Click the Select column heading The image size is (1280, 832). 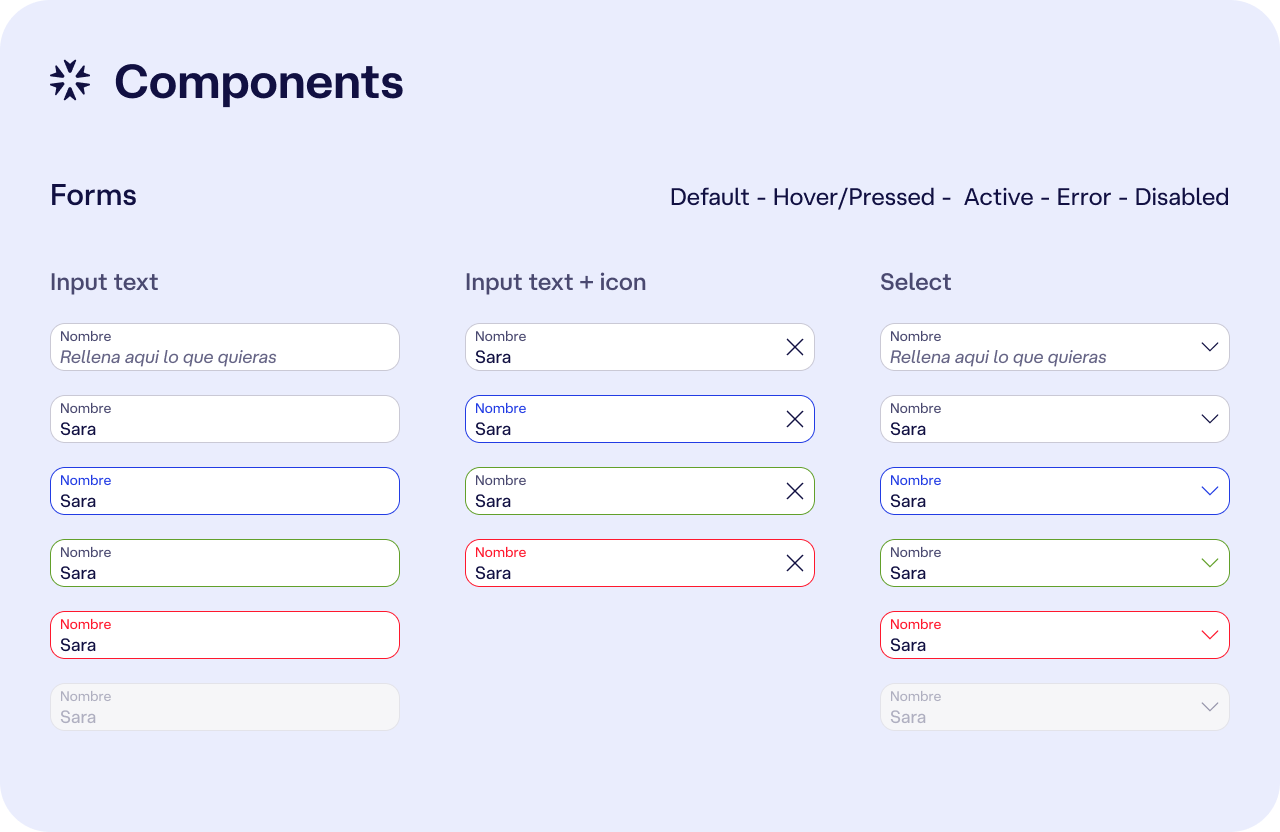(915, 282)
